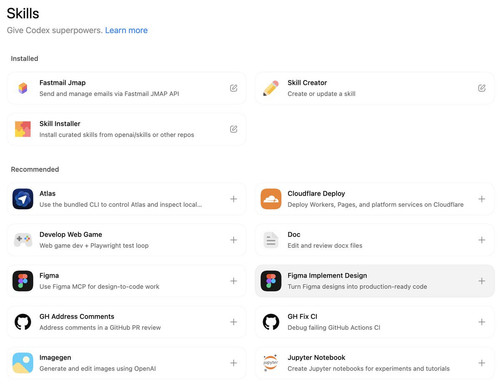The image size is (500, 387).
Task: Click 'Use the bundled CLI to control Atlas' description
Action: (121, 205)
